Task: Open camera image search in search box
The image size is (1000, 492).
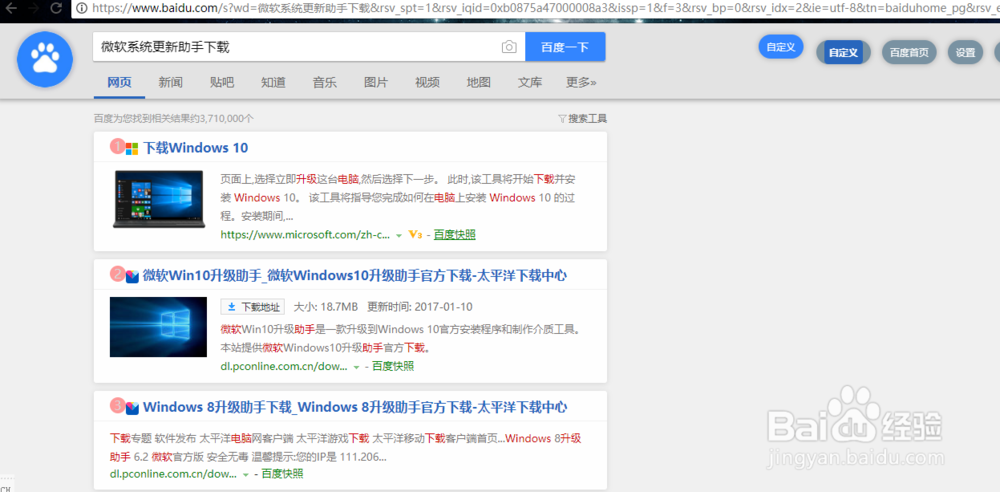Action: pyautogui.click(x=509, y=47)
